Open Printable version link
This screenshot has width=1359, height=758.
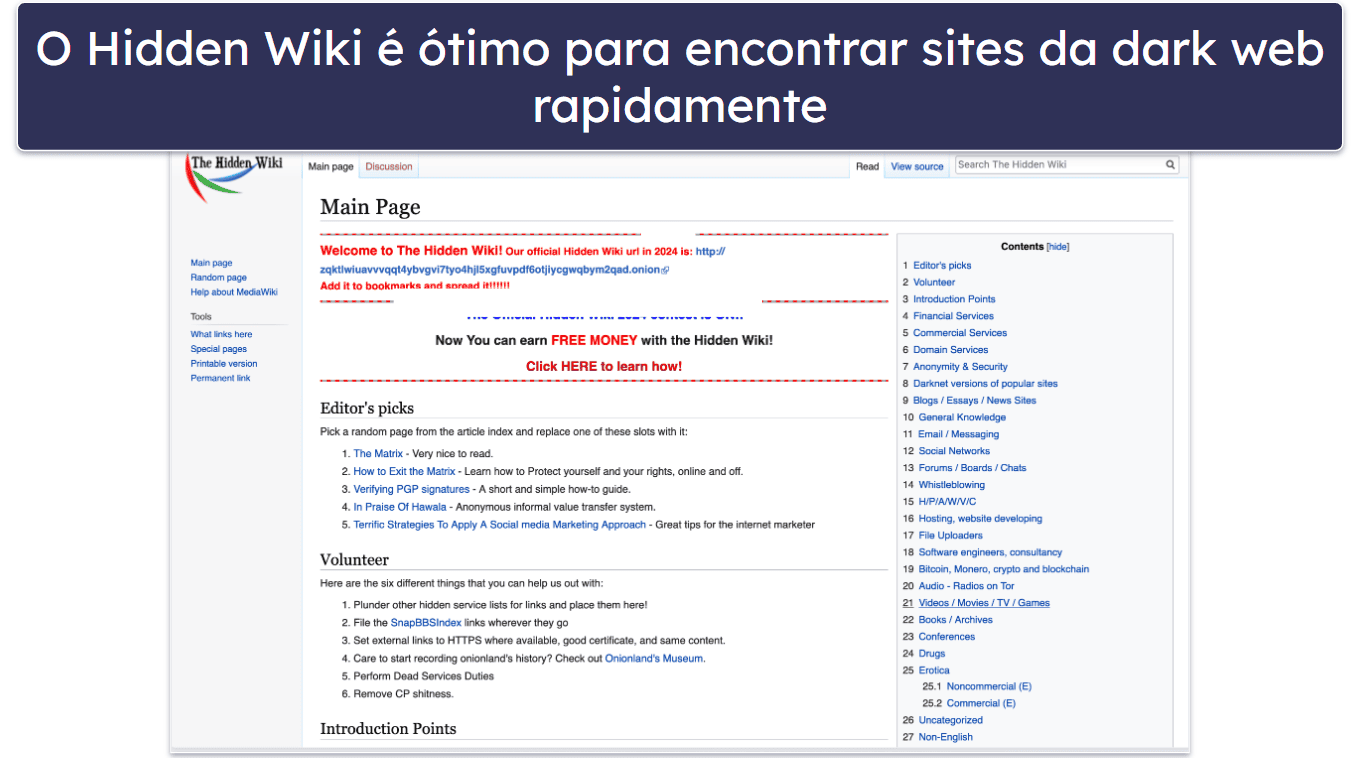click(x=224, y=364)
